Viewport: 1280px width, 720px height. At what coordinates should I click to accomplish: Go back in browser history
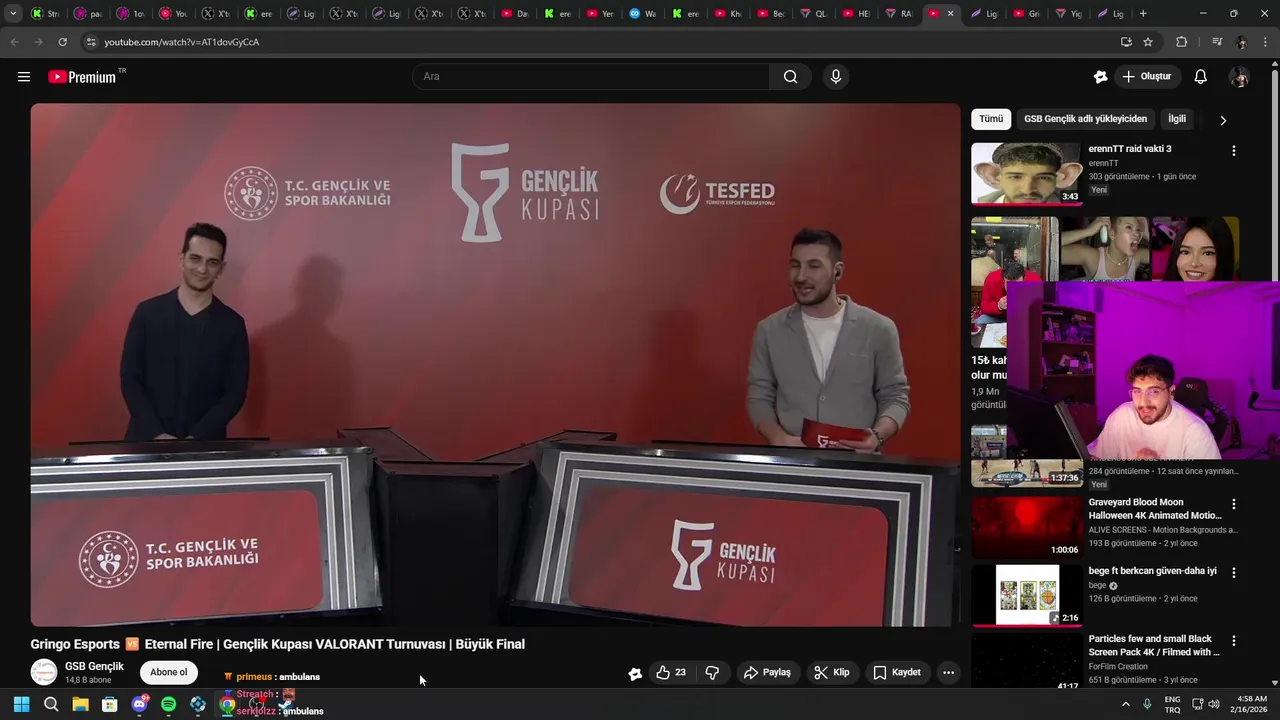[14, 42]
